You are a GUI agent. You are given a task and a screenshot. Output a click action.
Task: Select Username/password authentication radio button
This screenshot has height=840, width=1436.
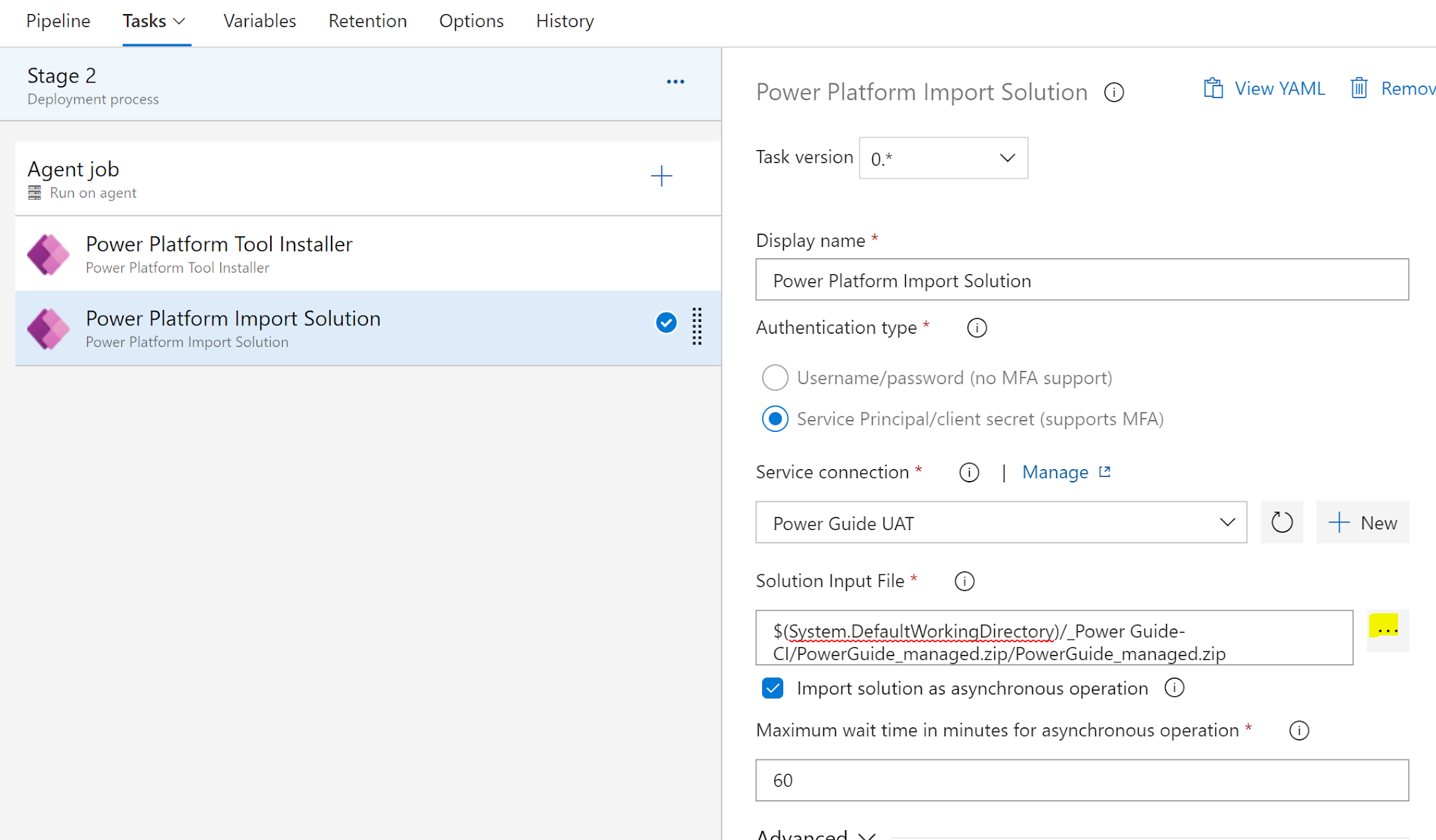tap(775, 378)
